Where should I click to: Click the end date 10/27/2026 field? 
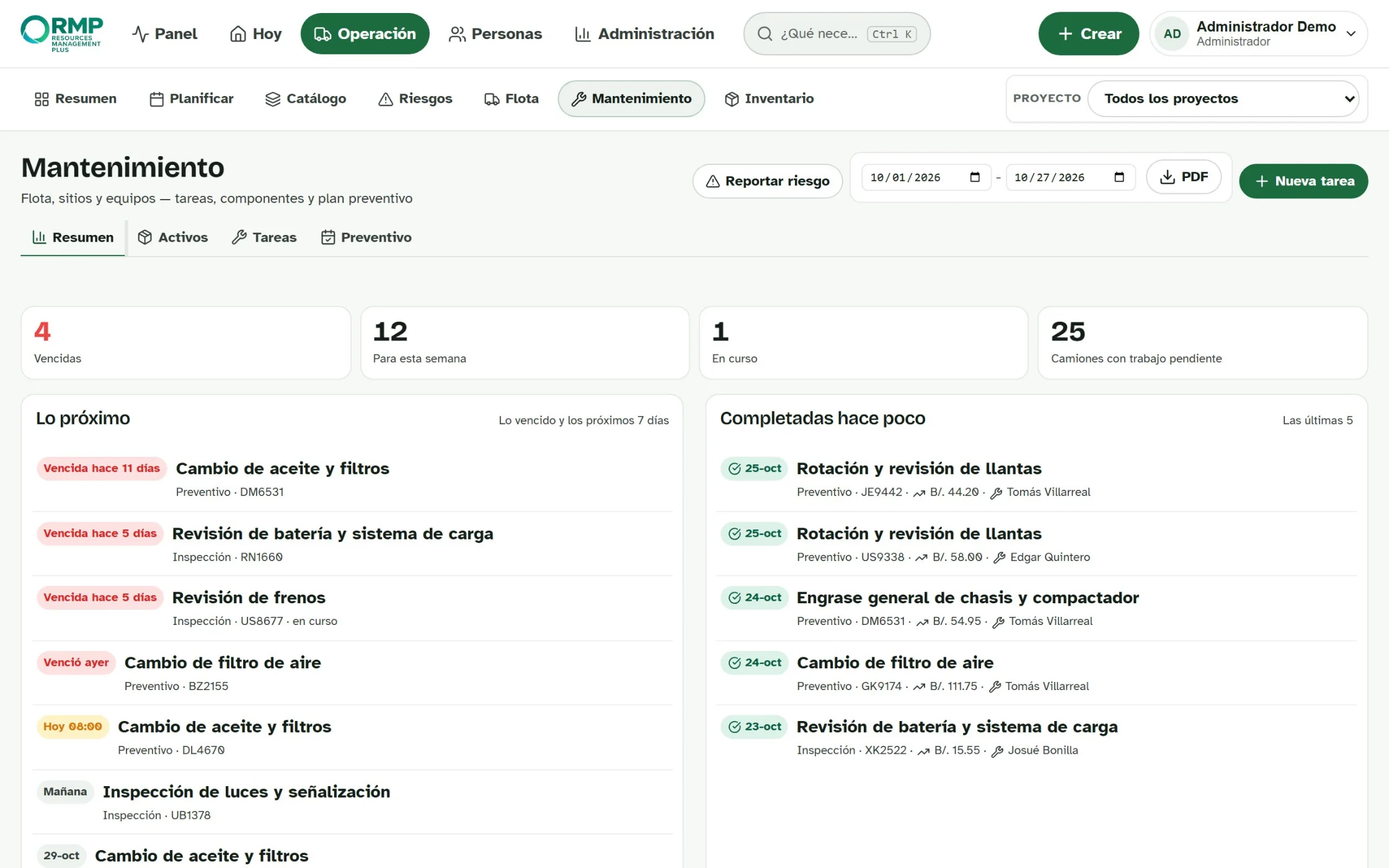(1070, 177)
